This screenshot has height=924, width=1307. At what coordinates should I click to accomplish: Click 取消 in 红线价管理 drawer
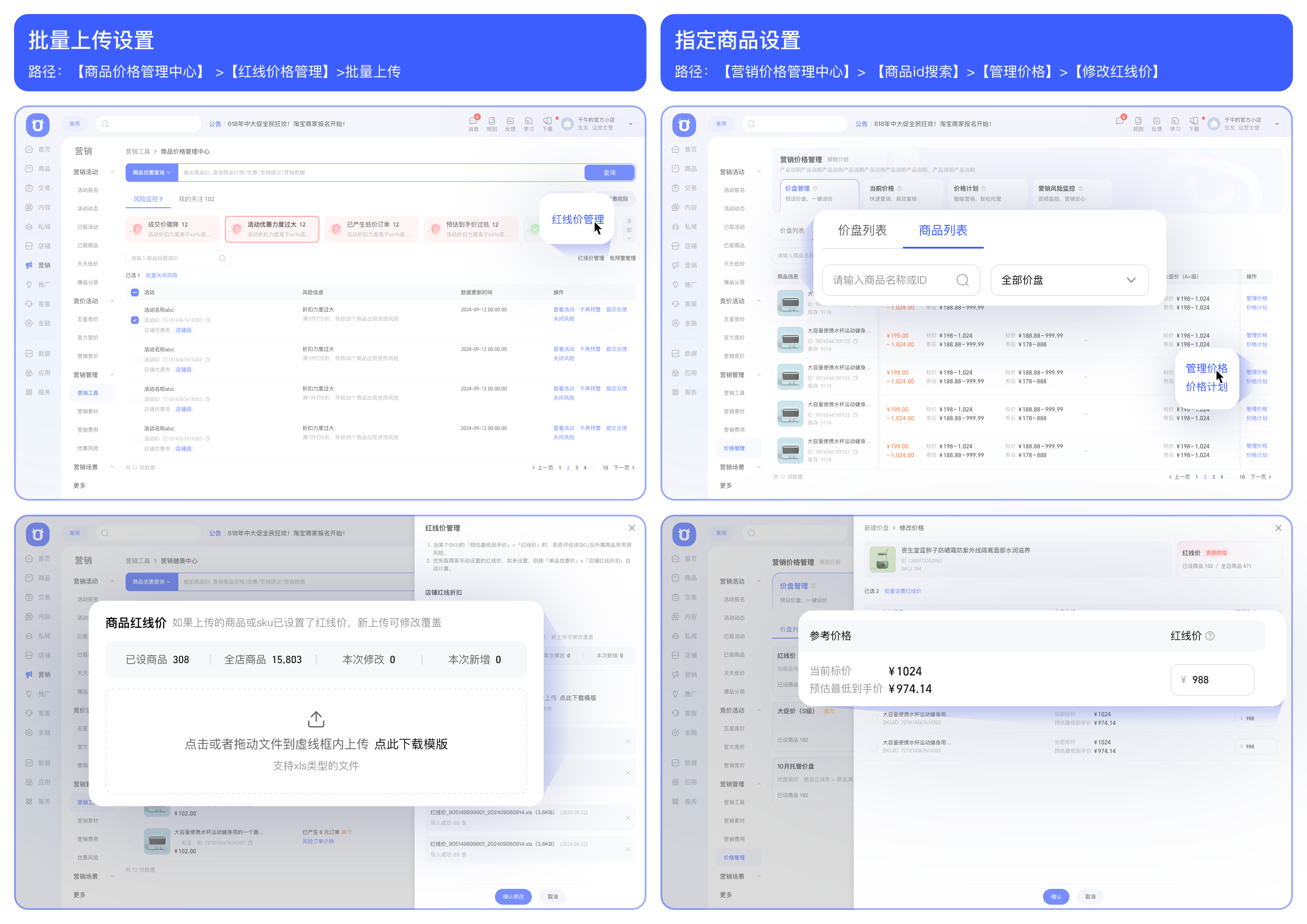coord(553,897)
